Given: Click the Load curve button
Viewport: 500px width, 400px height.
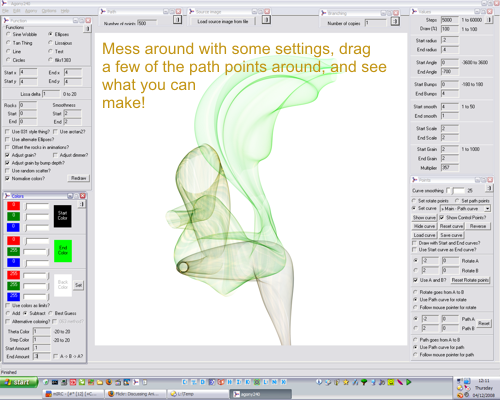Looking at the screenshot, I should click(424, 235).
